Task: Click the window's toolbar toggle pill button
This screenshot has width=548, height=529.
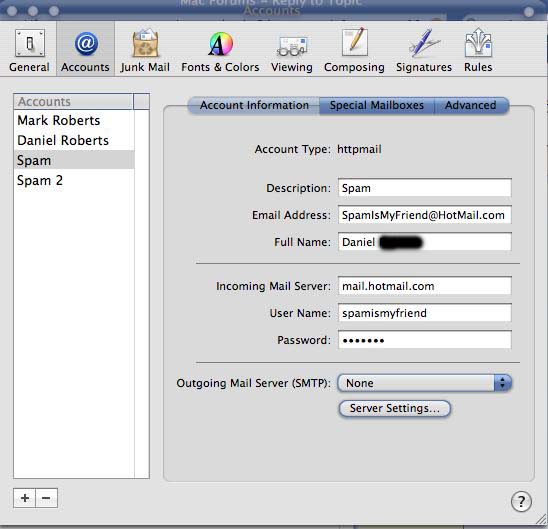Action: [529, 11]
